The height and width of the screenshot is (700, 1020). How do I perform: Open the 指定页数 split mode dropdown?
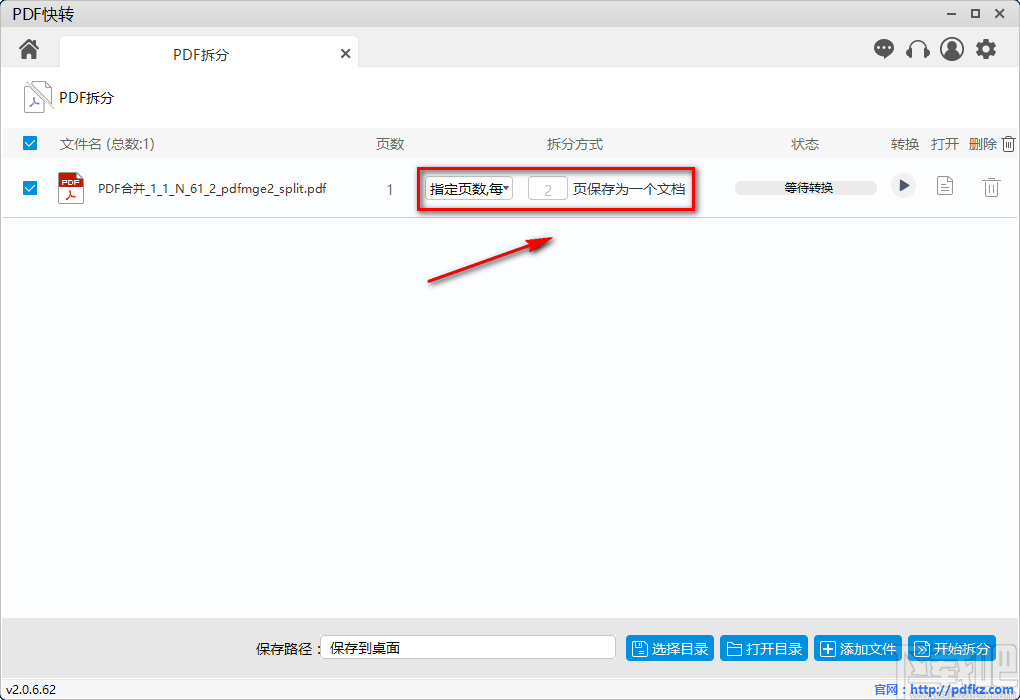click(467, 187)
